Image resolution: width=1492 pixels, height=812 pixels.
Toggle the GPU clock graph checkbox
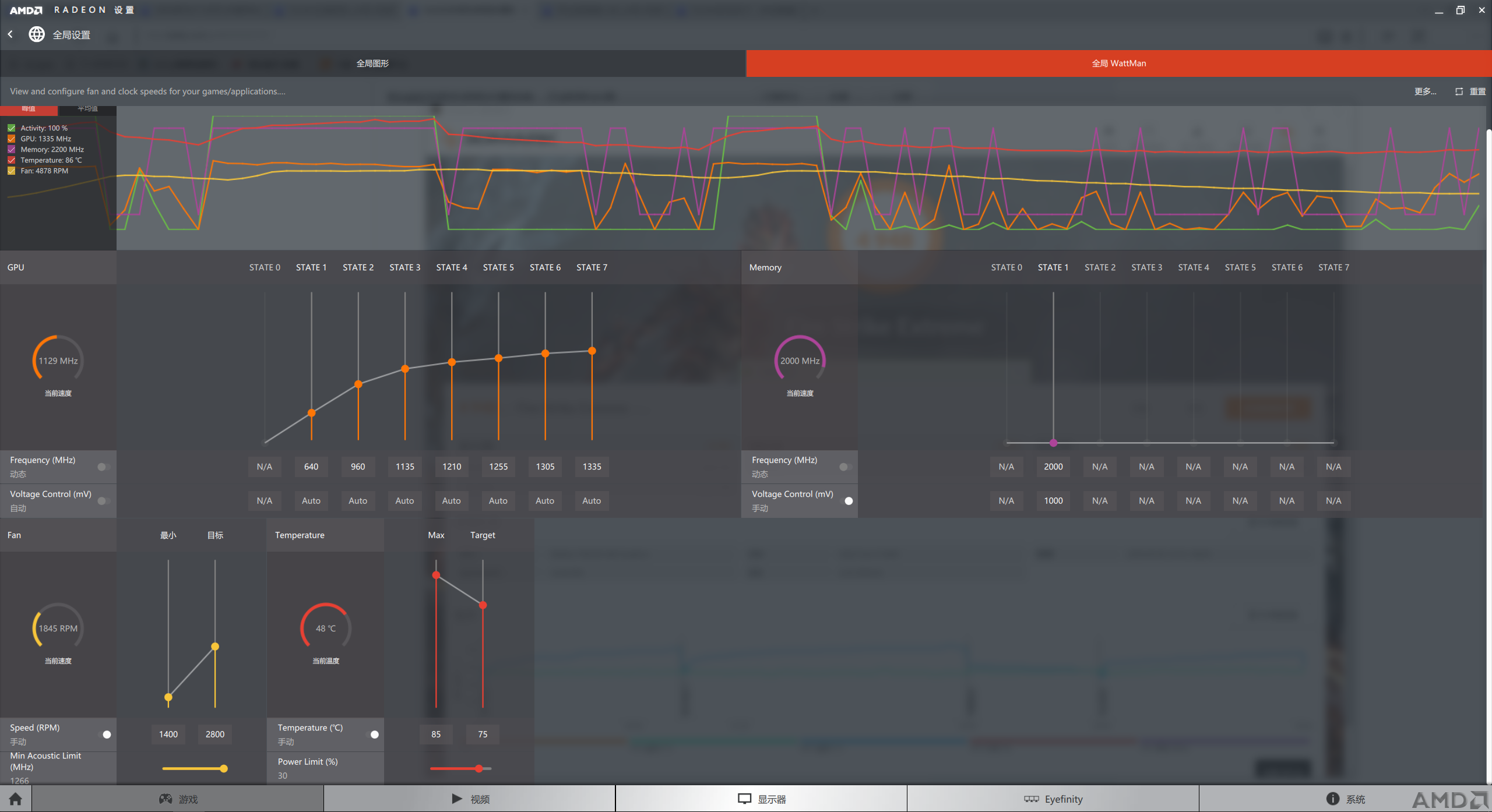(x=11, y=139)
